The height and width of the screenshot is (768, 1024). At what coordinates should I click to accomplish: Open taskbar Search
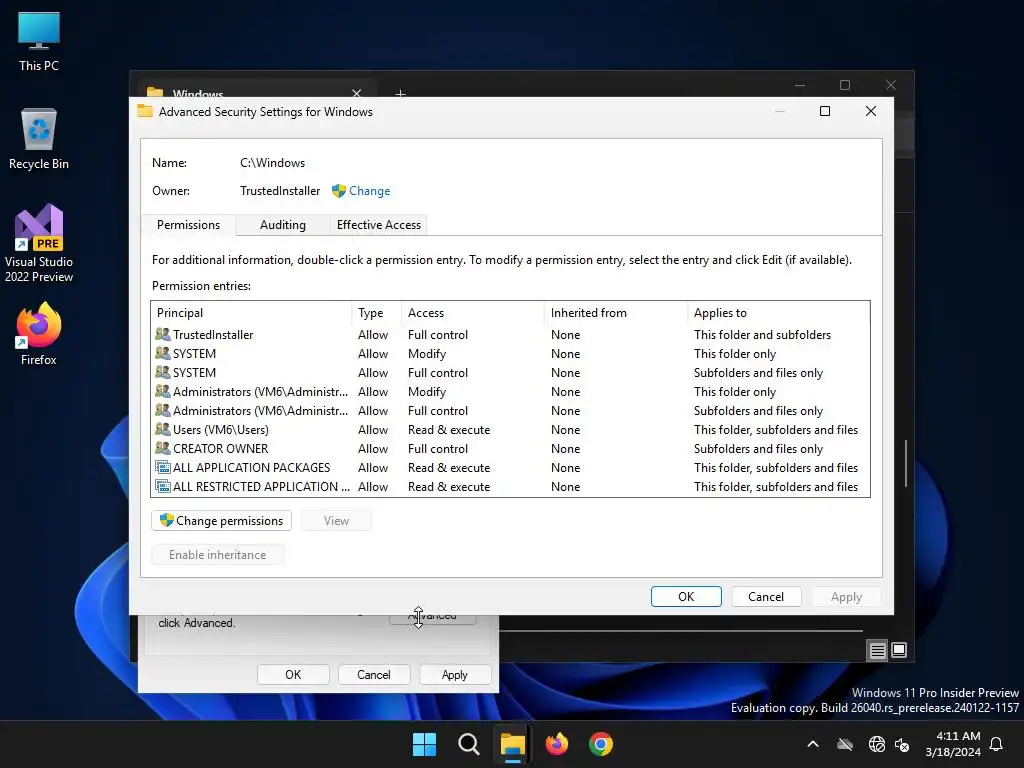click(468, 744)
